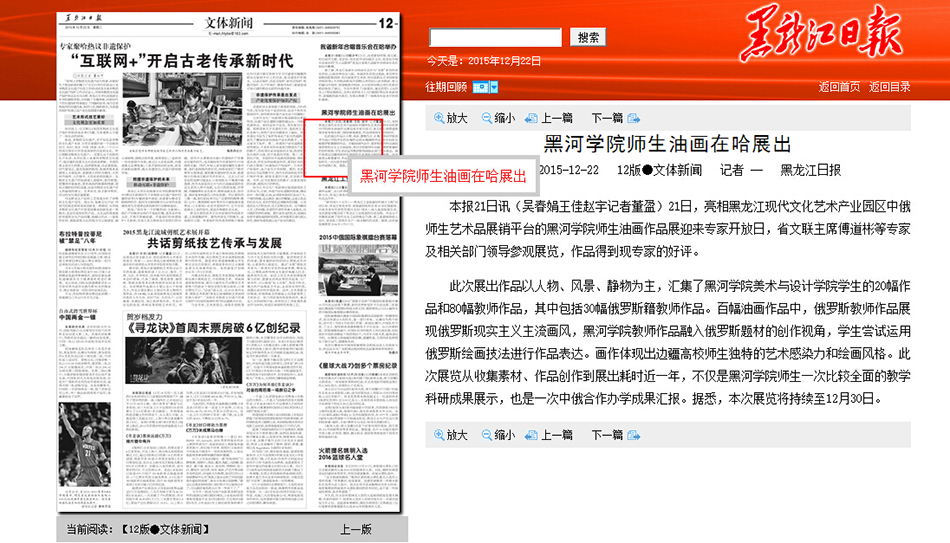Expand the 往期回顾 dropdown arrow
Viewport: 950px width, 543px height.
pos(493,87)
